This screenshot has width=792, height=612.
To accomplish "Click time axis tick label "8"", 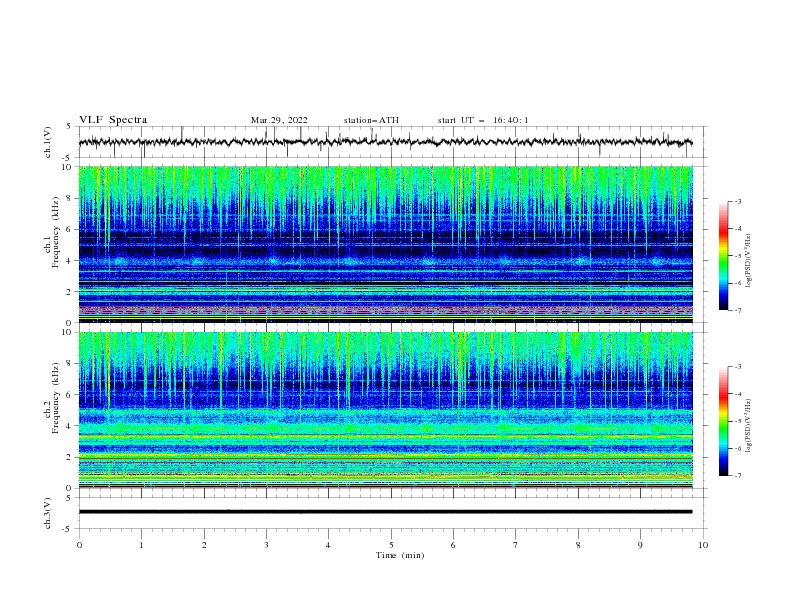I will pos(578,545).
